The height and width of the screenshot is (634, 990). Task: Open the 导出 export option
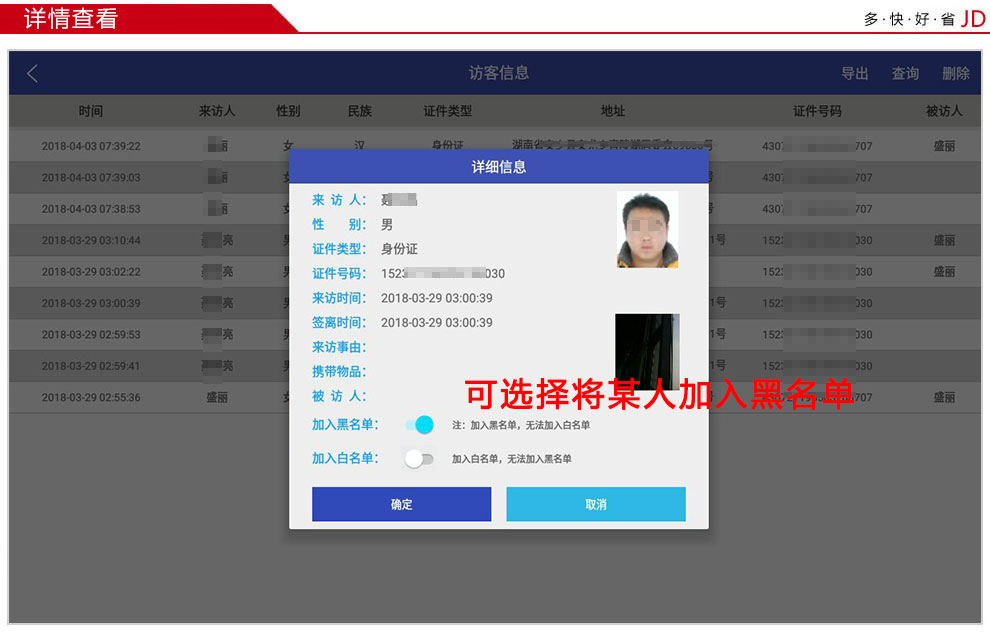pyautogui.click(x=854, y=73)
